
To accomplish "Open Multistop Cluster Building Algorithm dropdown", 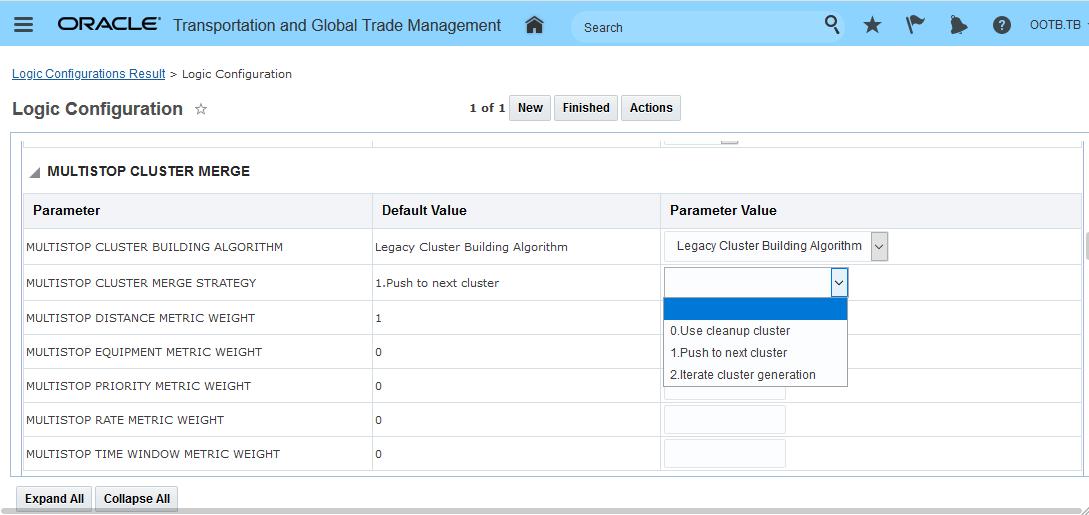I will click(x=879, y=246).
